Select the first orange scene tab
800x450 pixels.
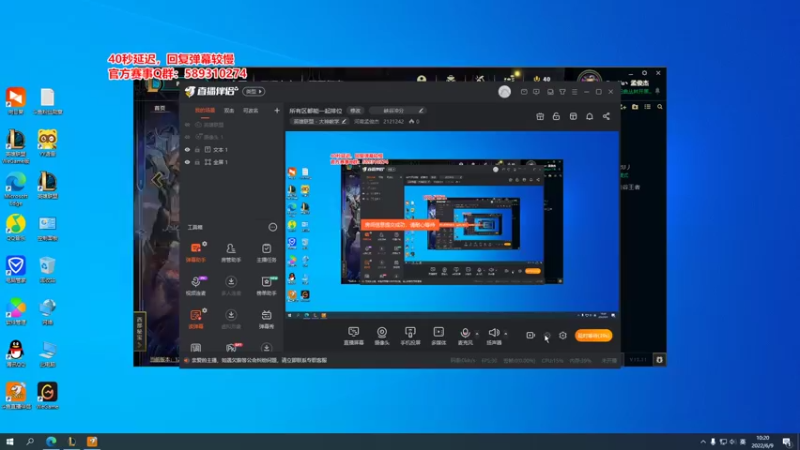coord(205,110)
